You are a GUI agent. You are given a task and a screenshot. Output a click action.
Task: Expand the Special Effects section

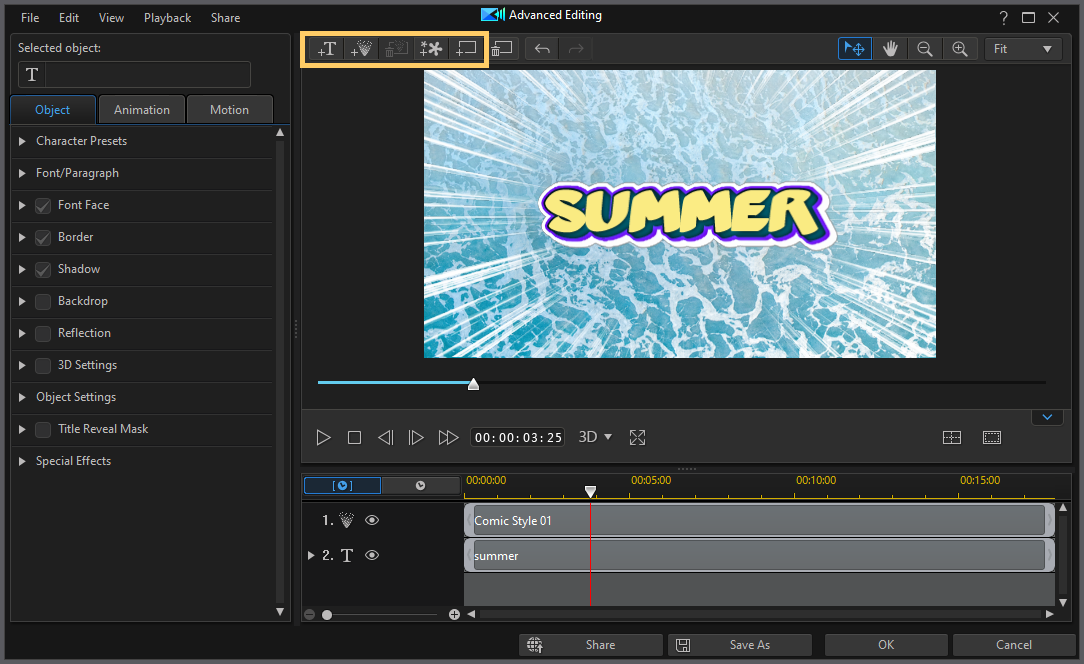pos(22,461)
